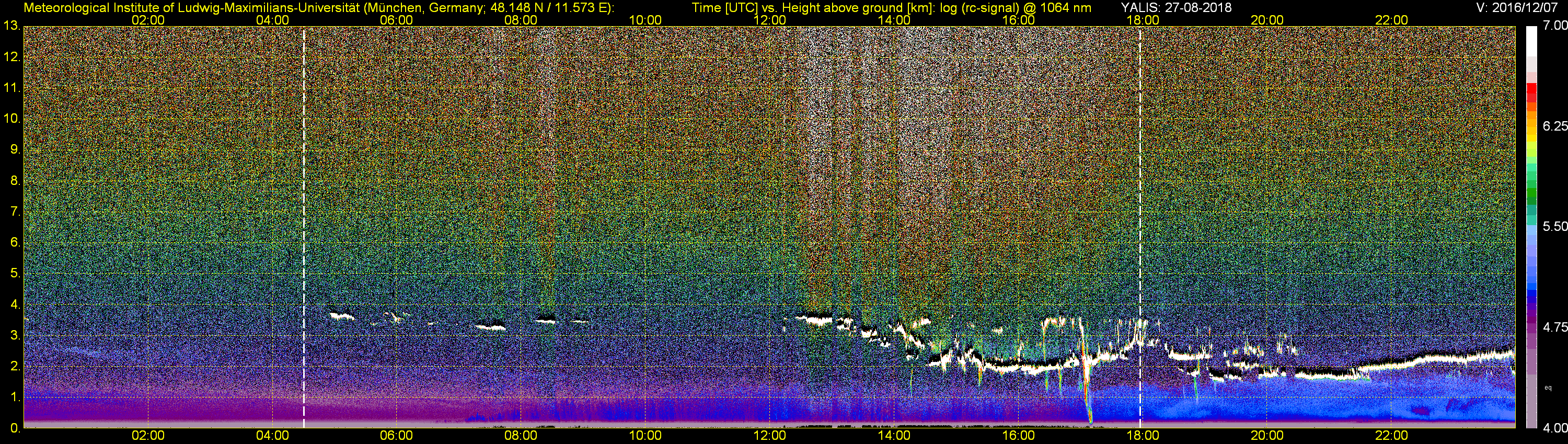Click the '04:00' label on the bottom time axis
Screen dimensions: 1568x444
pyautogui.click(x=272, y=436)
